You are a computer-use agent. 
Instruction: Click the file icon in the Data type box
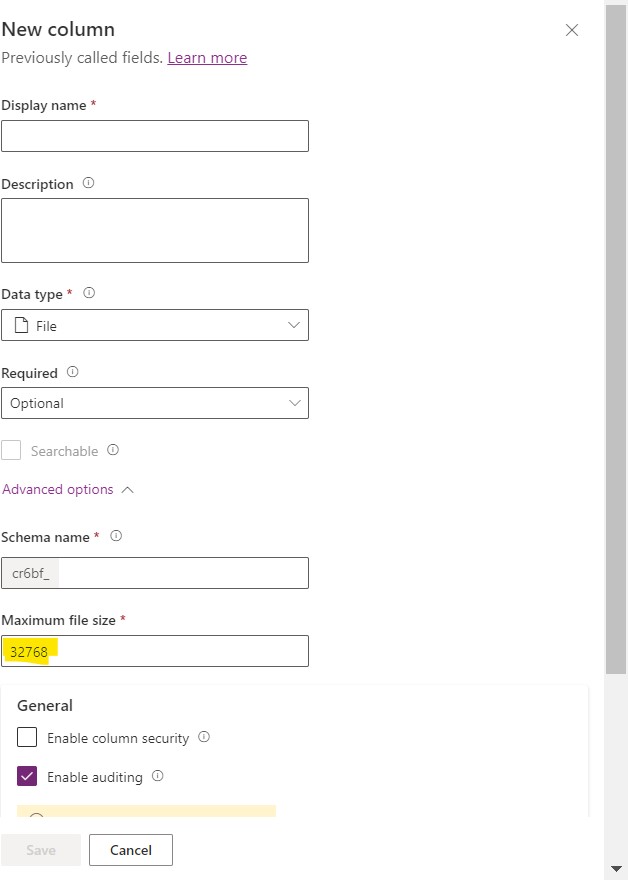(22, 324)
